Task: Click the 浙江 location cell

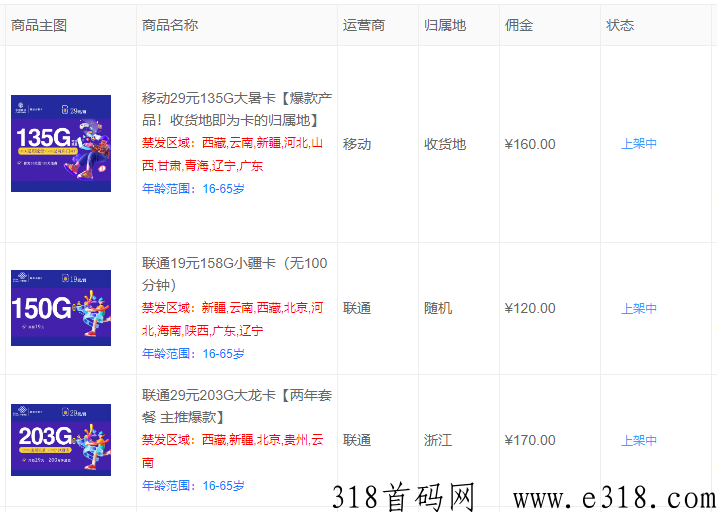Action: (x=438, y=441)
